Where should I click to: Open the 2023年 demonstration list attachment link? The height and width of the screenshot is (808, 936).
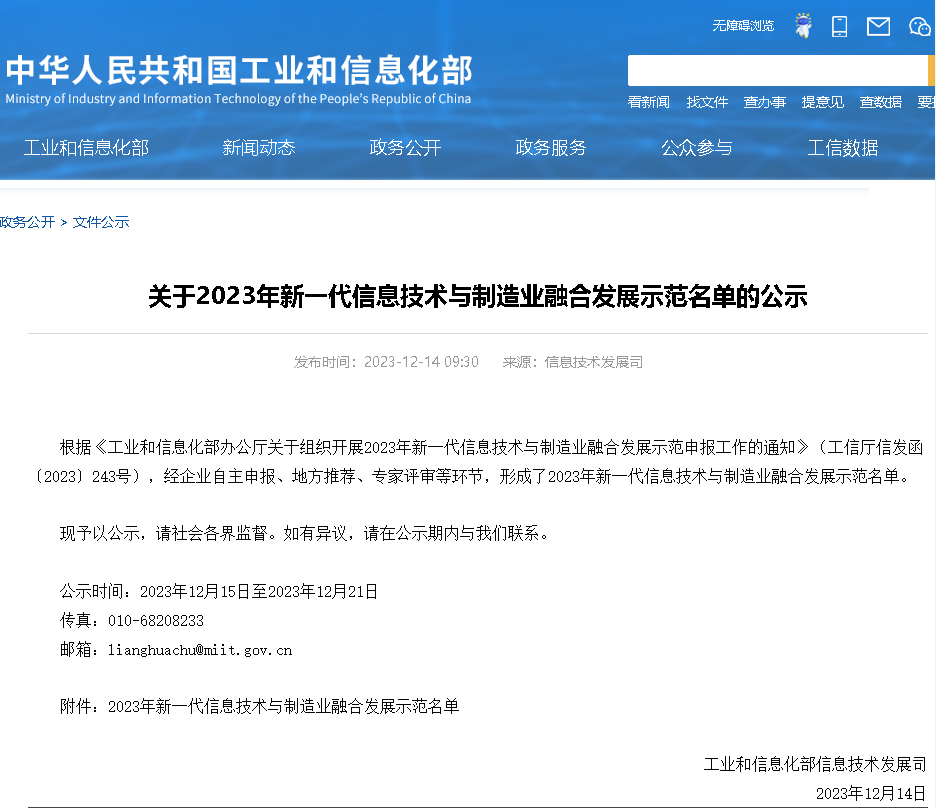[x=283, y=706]
